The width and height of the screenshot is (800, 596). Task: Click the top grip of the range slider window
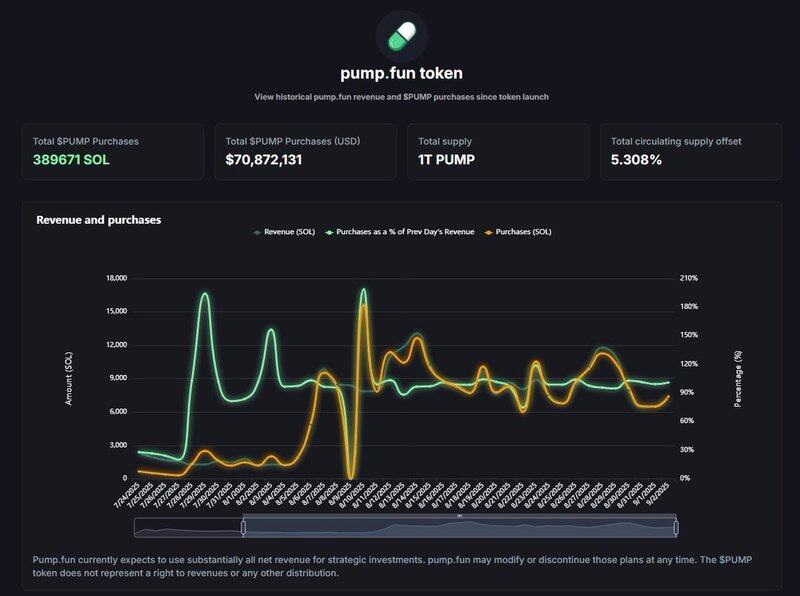[459, 516]
